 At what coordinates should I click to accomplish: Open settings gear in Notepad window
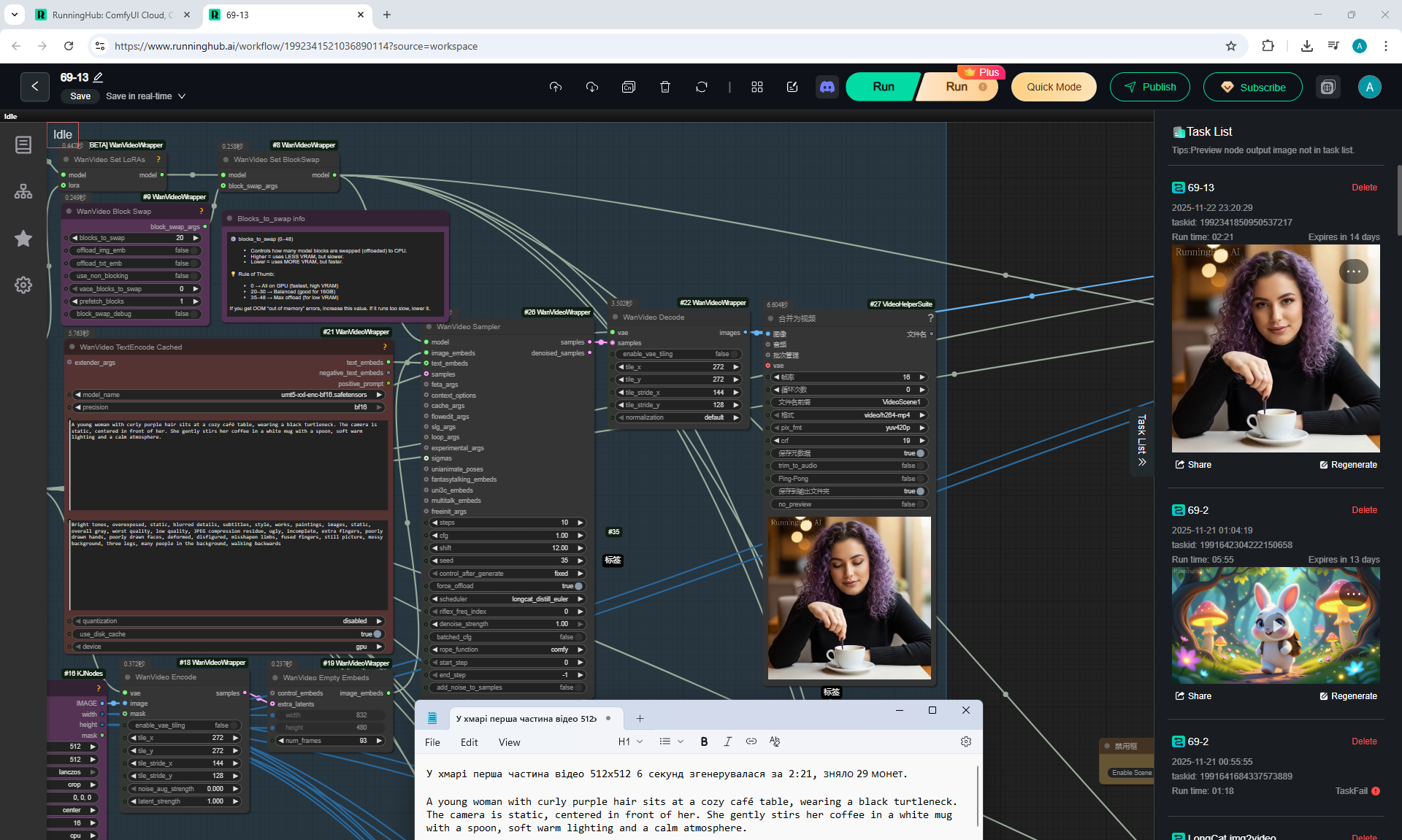click(965, 741)
